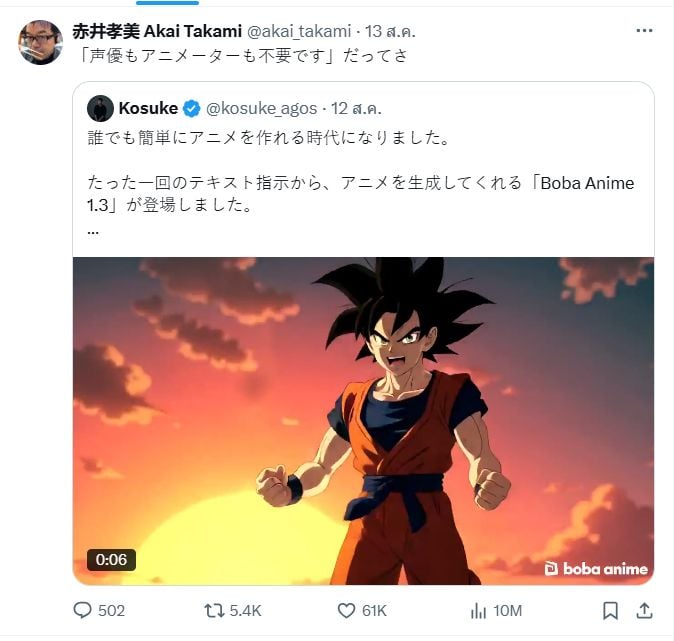Open the reply icon showing 502

click(x=83, y=610)
